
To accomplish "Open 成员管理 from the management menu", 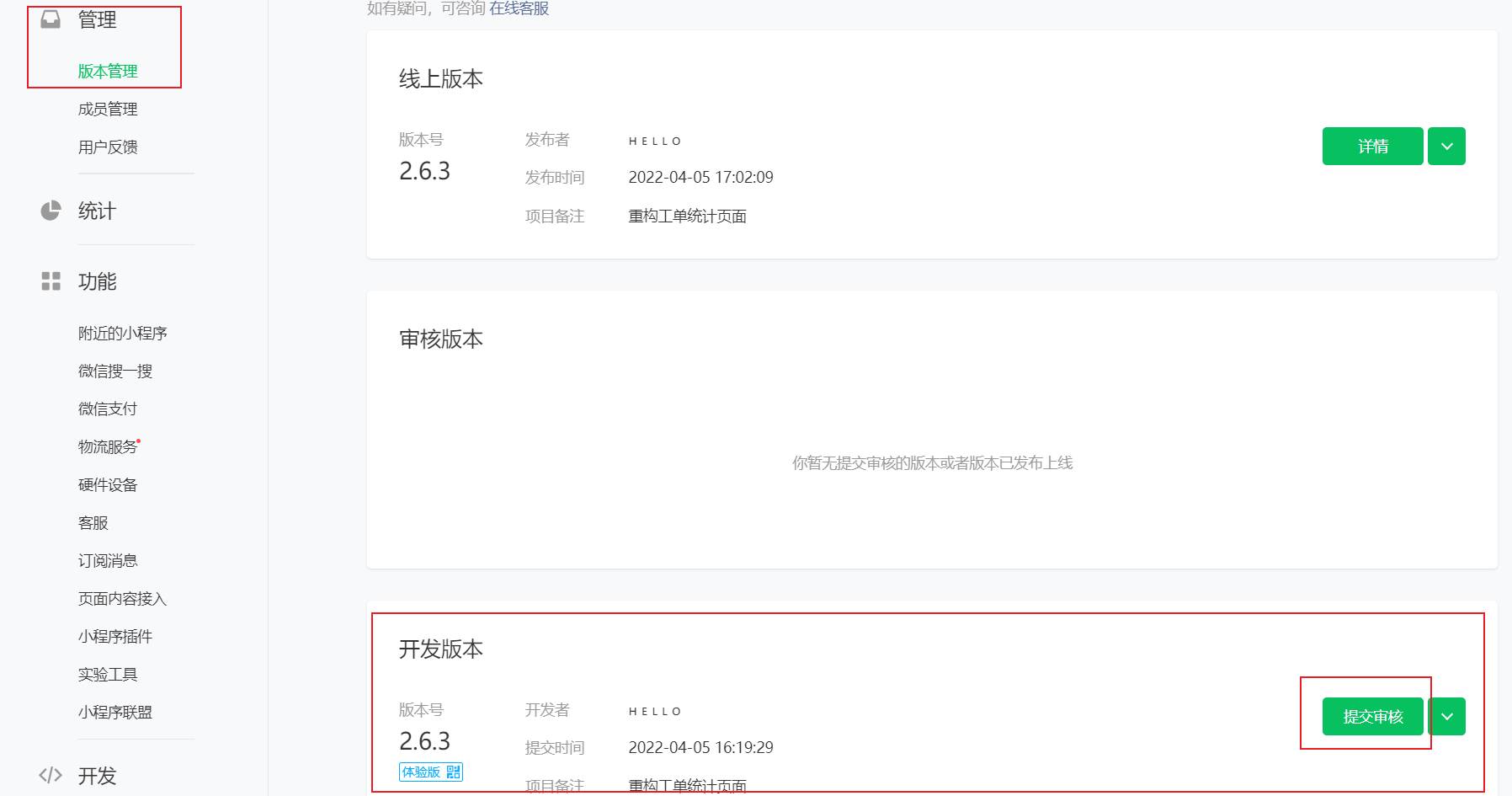I will (108, 108).
